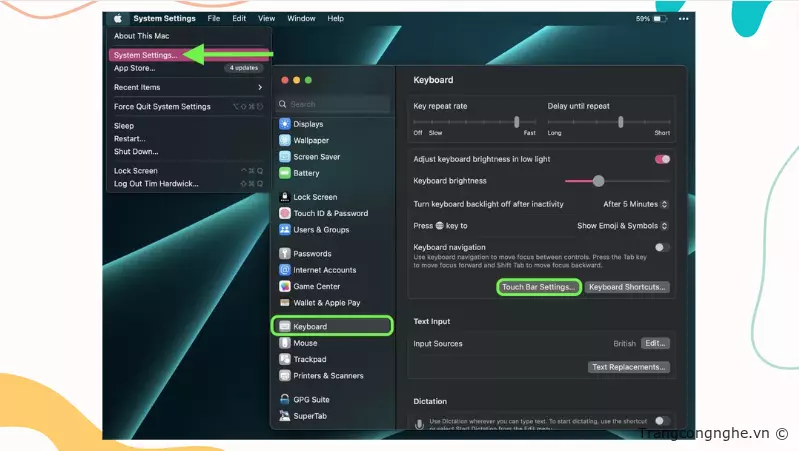The width and height of the screenshot is (799, 451).
Task: Open the After 5 Minutes backlight dropdown
Action: tap(635, 204)
